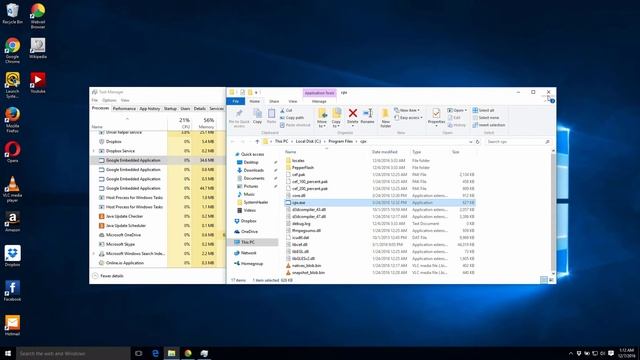Open Options menu in Task Manager
Viewport: 640px width, 360px height.
pos(109,100)
